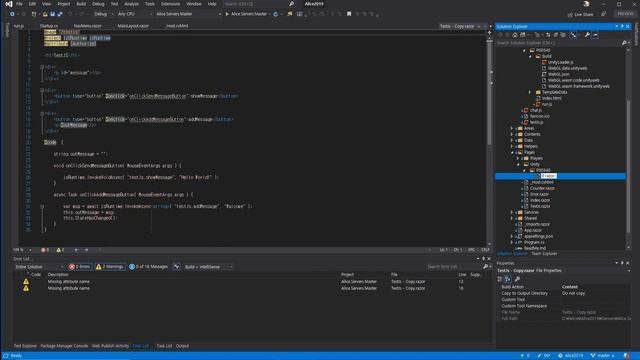Collapse the Pages folder
640x360 pixels.
coord(512,152)
